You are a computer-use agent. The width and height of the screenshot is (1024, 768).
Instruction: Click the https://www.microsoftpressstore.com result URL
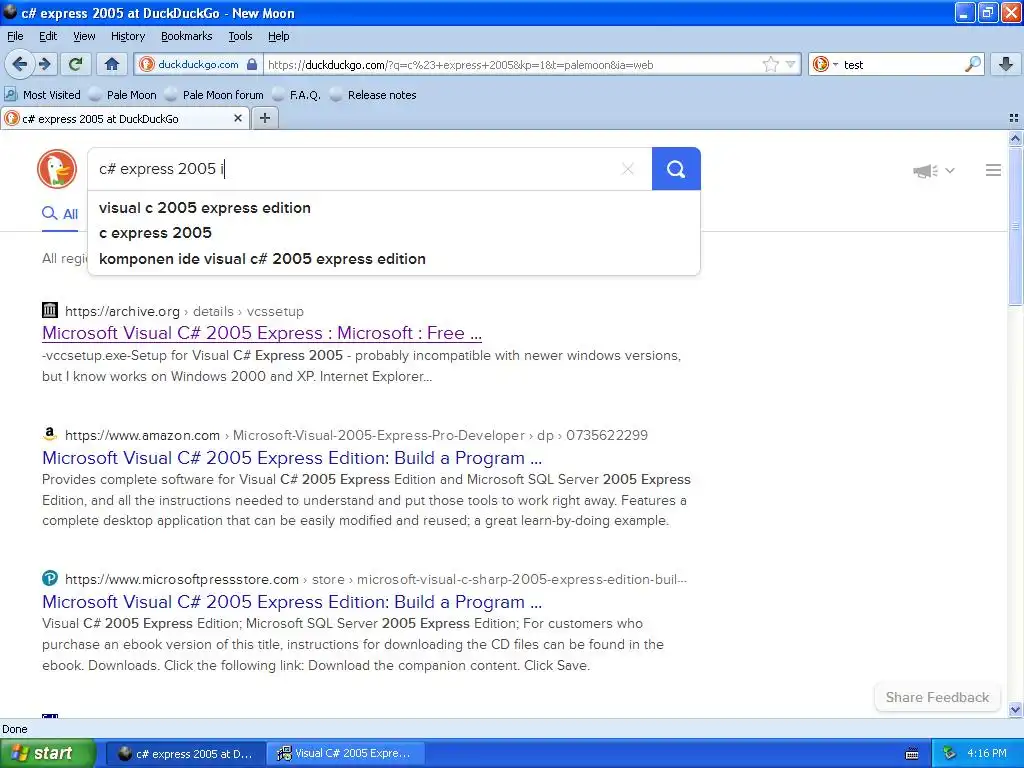(182, 579)
